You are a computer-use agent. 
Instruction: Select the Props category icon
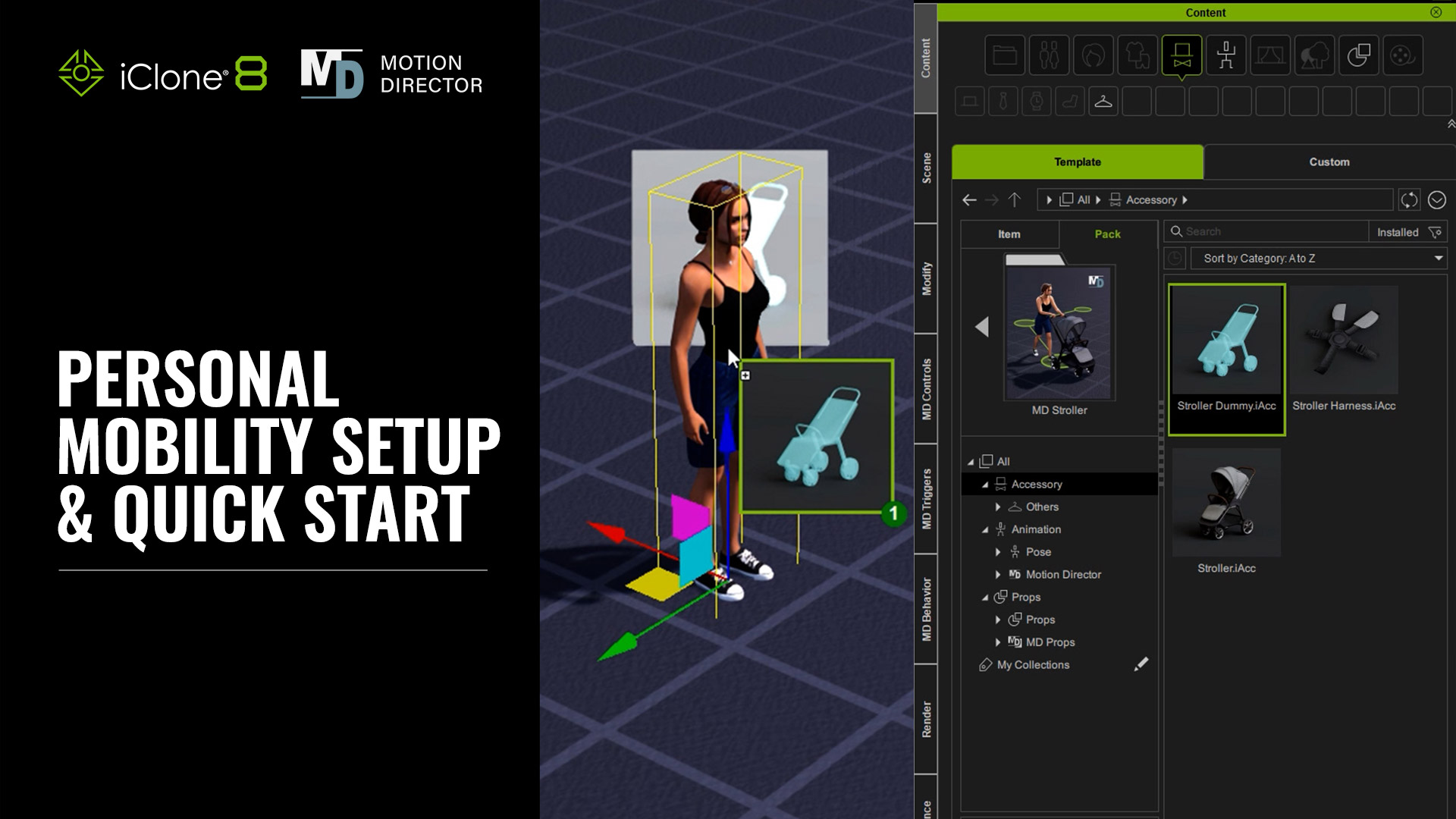1358,55
